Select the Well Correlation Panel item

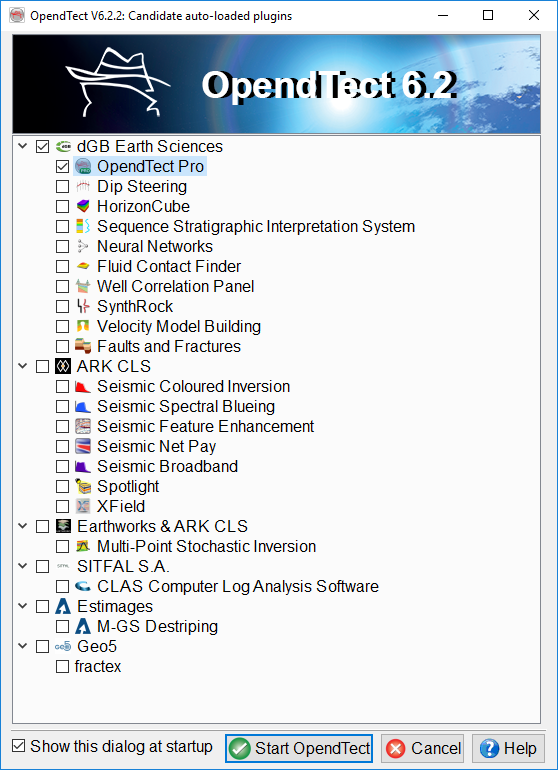coord(175,286)
